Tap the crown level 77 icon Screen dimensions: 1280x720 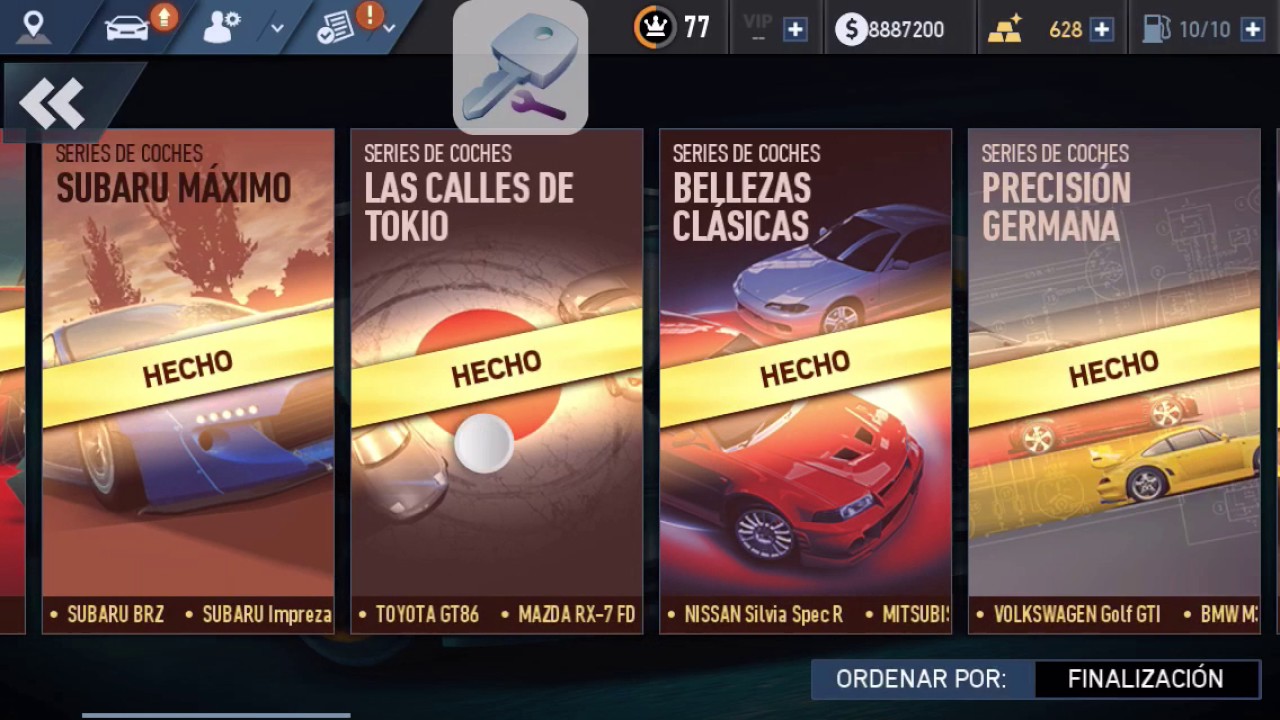pyautogui.click(x=654, y=27)
